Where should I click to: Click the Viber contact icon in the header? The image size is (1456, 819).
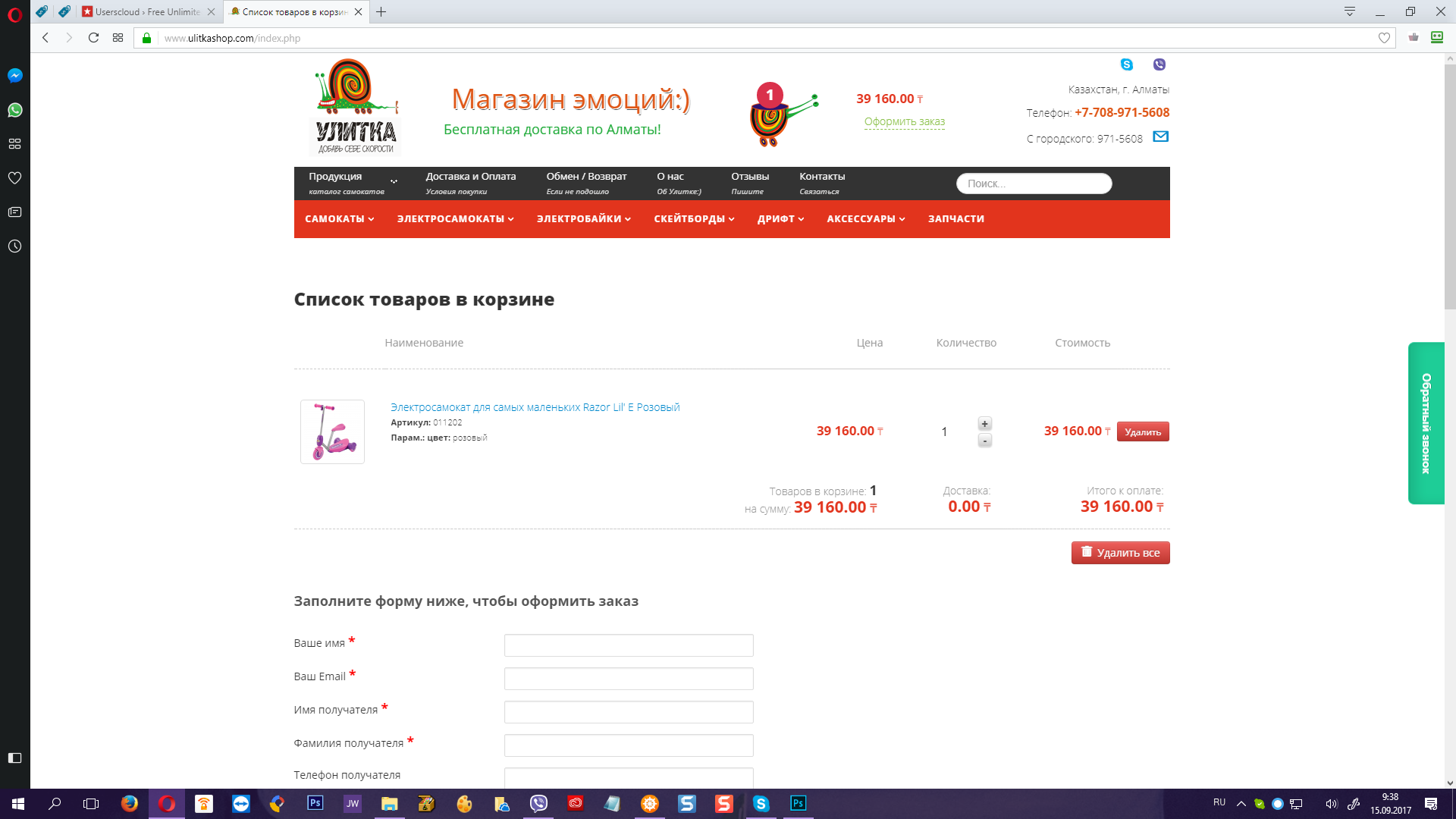point(1159,64)
